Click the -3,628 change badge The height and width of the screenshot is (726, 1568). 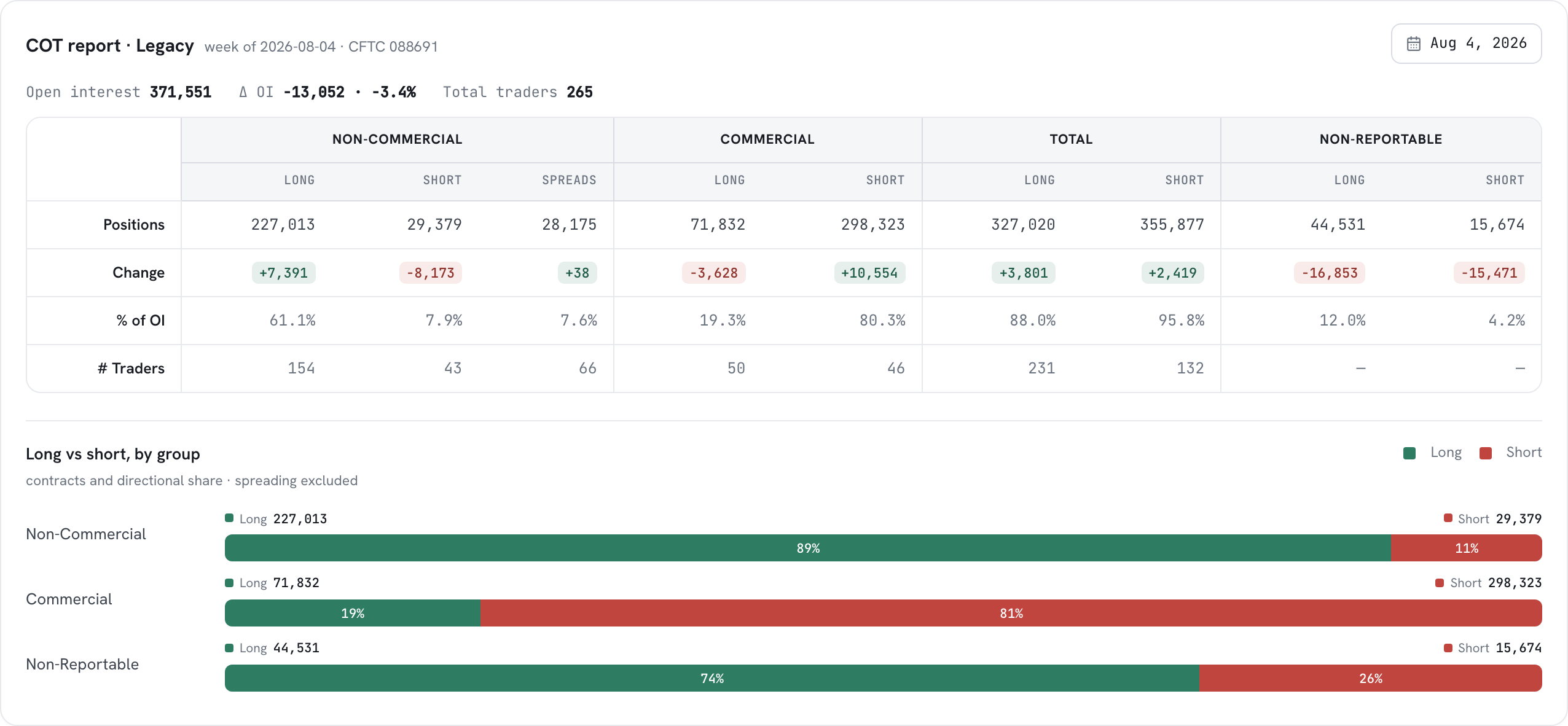click(x=714, y=273)
